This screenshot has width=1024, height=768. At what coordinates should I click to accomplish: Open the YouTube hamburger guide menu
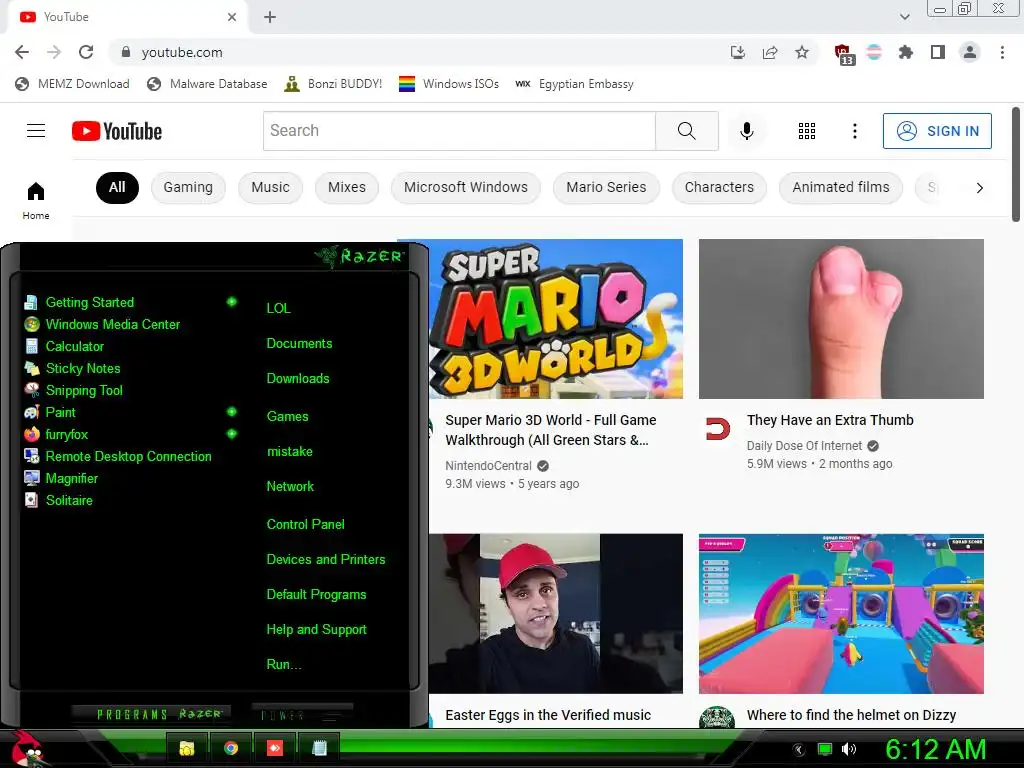pos(36,131)
